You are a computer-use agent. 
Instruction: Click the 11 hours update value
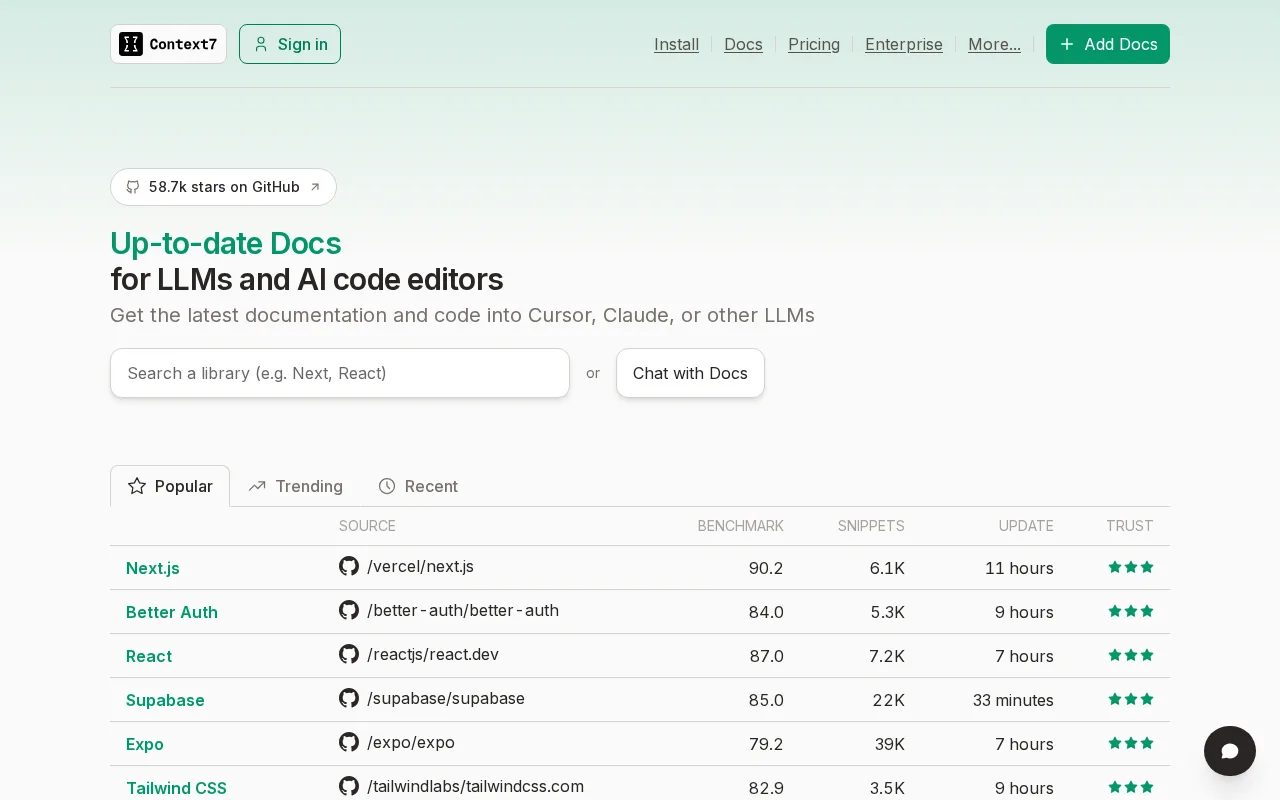click(x=1019, y=568)
